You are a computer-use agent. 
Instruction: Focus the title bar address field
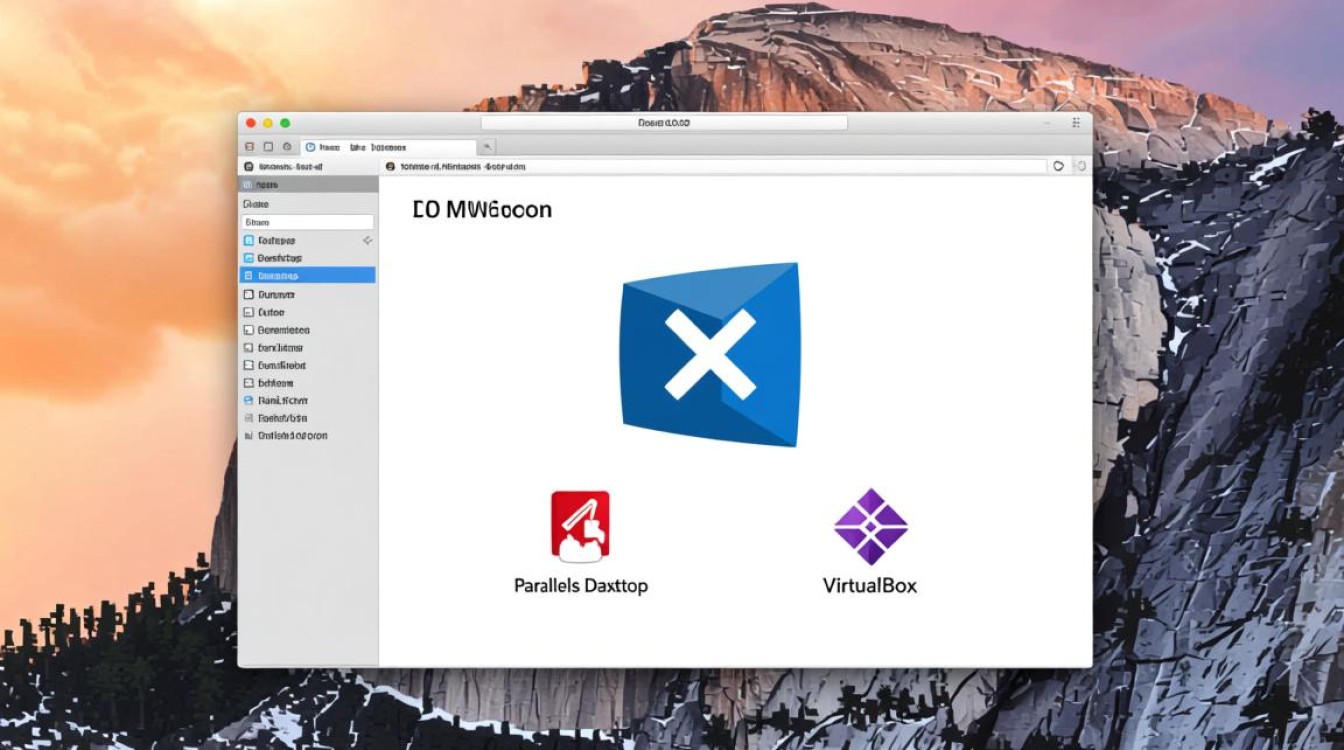(x=664, y=123)
